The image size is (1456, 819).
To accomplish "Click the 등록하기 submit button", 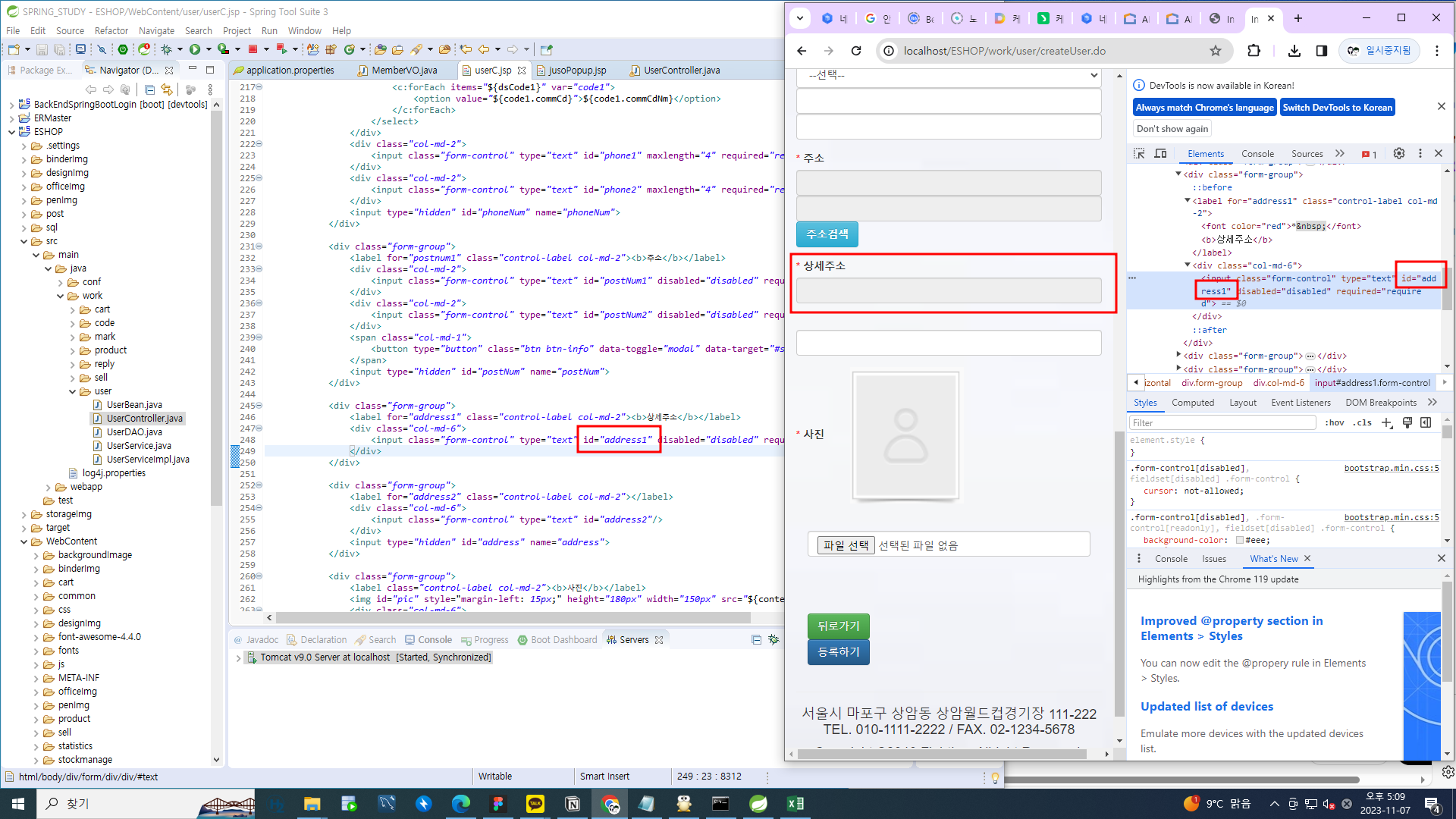I will [838, 652].
